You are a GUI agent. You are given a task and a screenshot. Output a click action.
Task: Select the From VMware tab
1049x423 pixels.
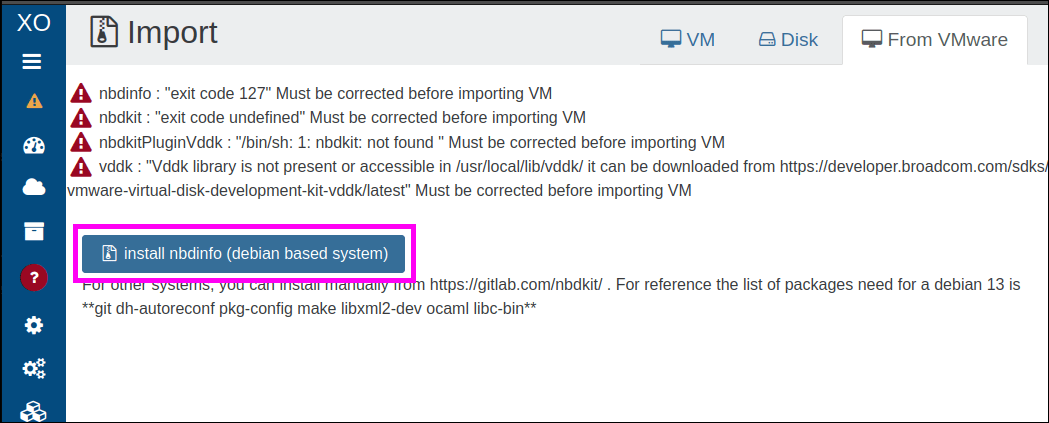pos(935,39)
